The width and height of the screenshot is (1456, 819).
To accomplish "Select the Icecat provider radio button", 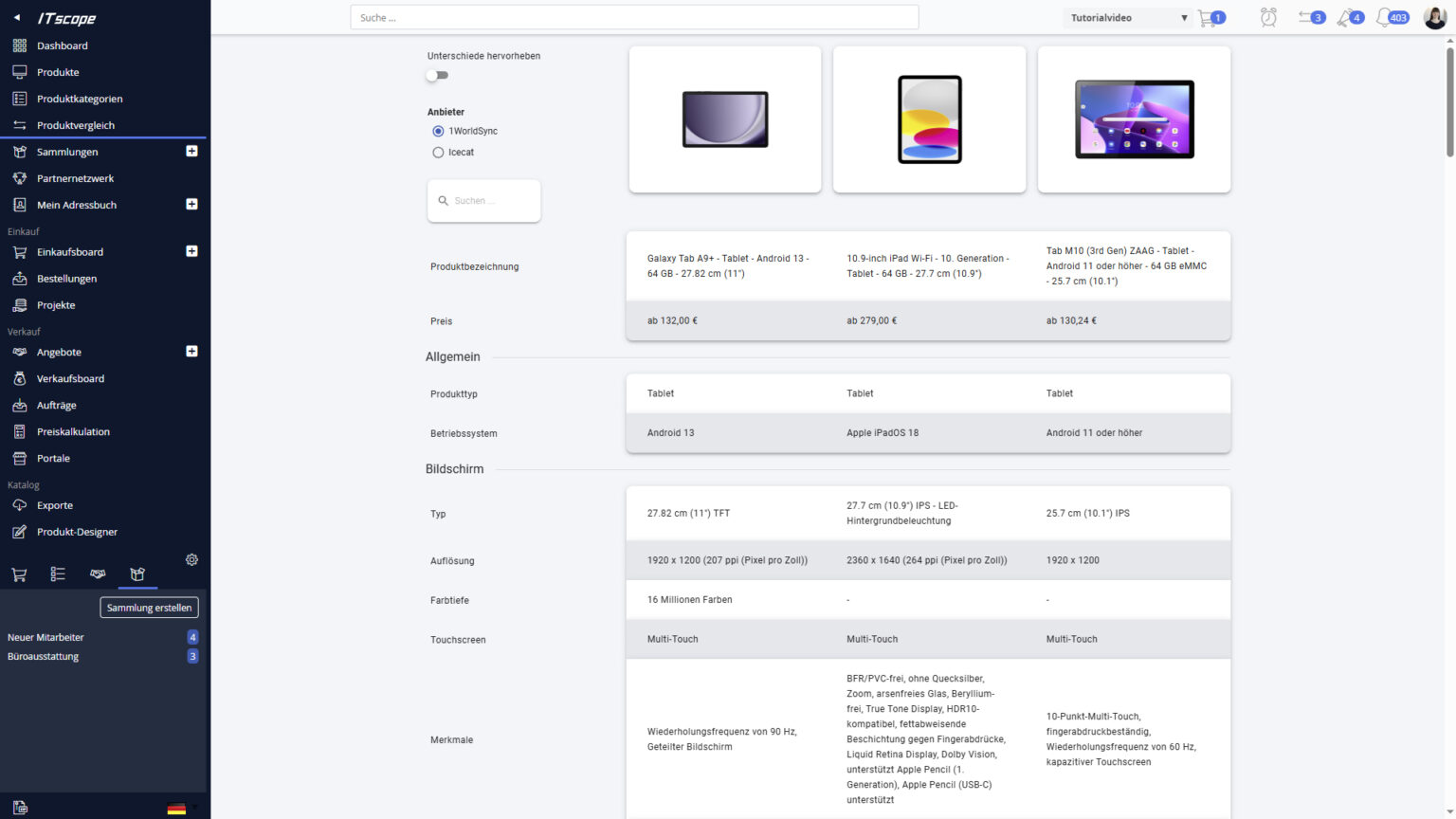I will (x=438, y=153).
